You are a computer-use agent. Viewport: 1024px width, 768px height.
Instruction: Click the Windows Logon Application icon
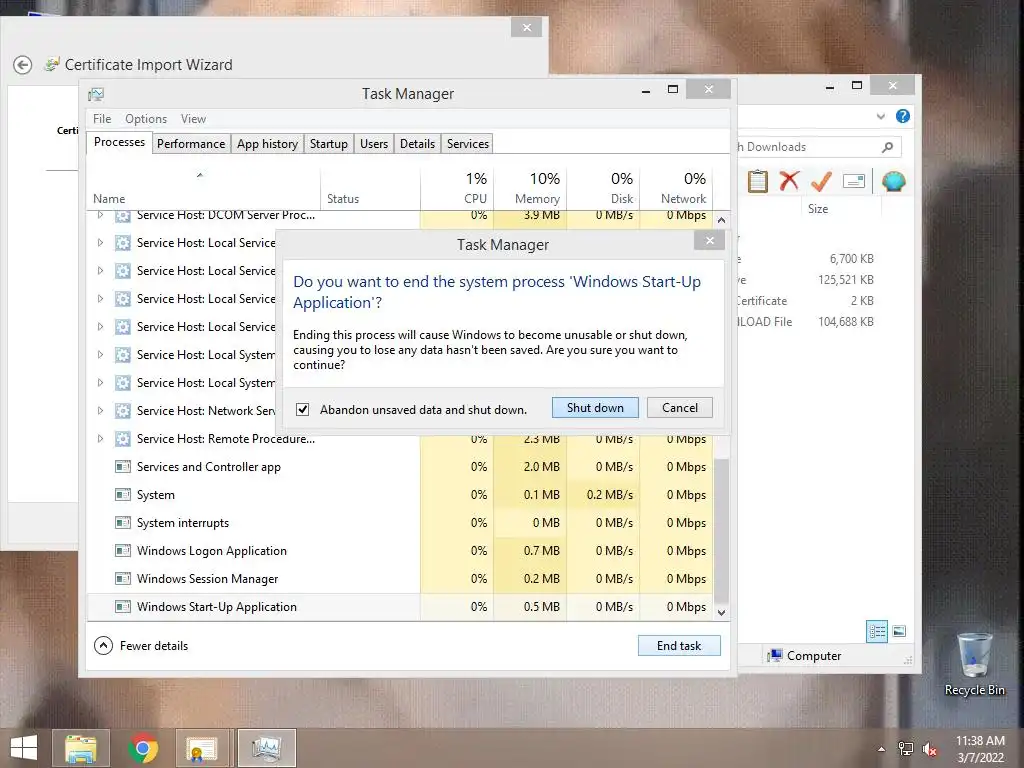click(x=122, y=551)
